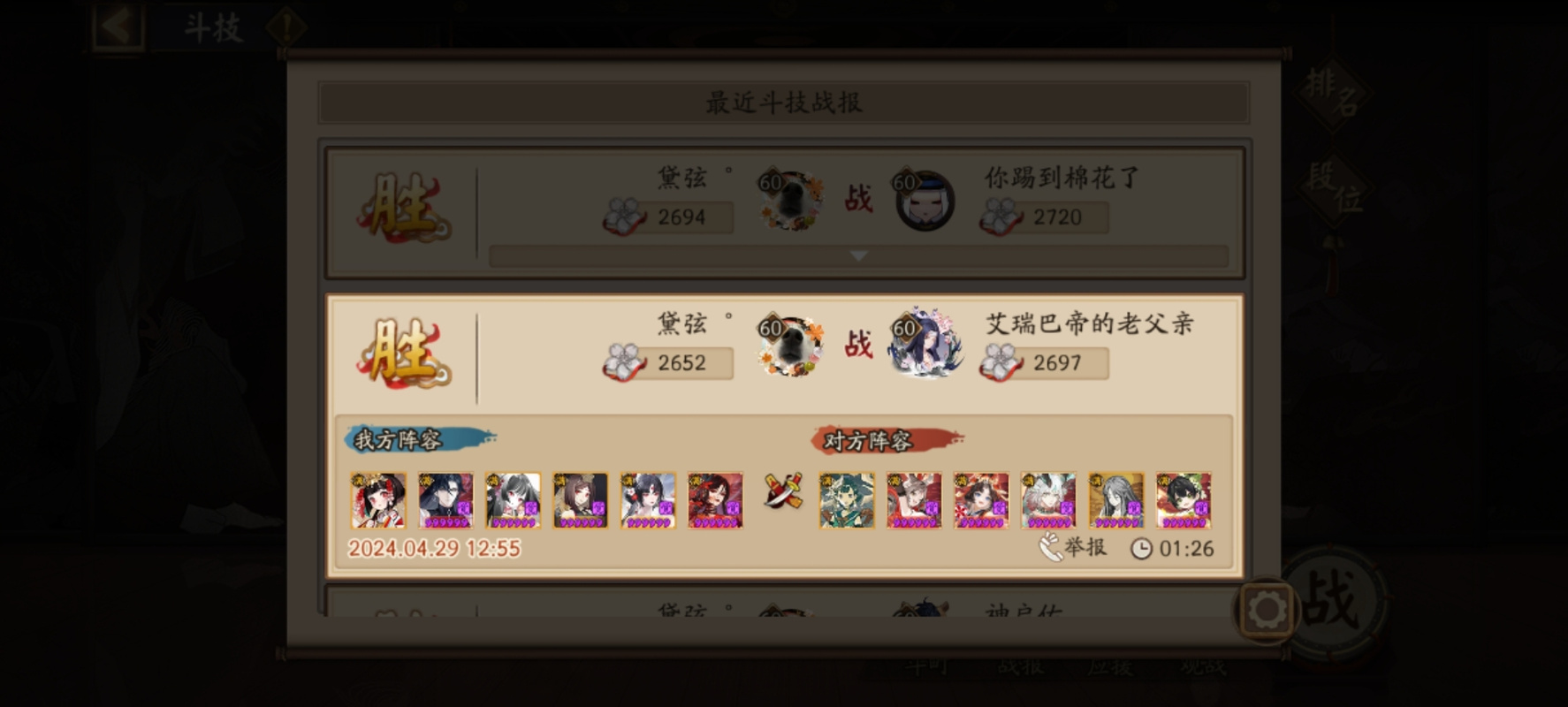
Task: Open the 段位 rank tier tab
Action: coord(1334,188)
